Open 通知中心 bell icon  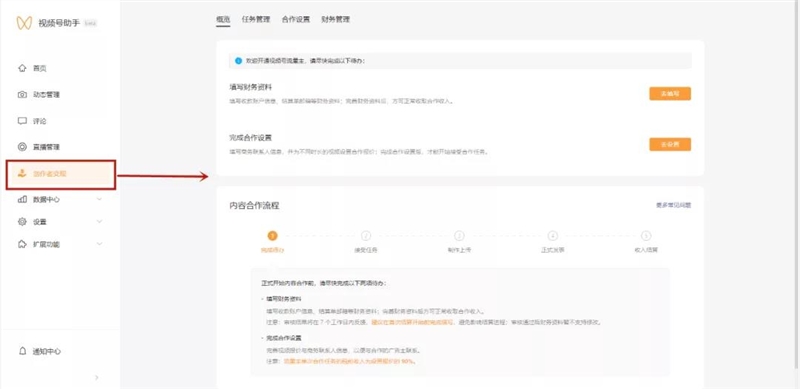point(22,351)
